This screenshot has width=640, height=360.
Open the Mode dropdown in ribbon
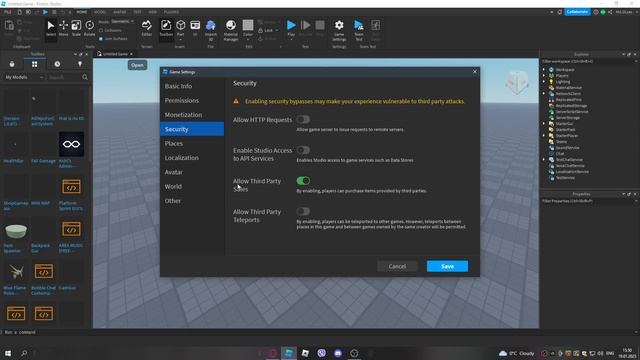[x=122, y=22]
